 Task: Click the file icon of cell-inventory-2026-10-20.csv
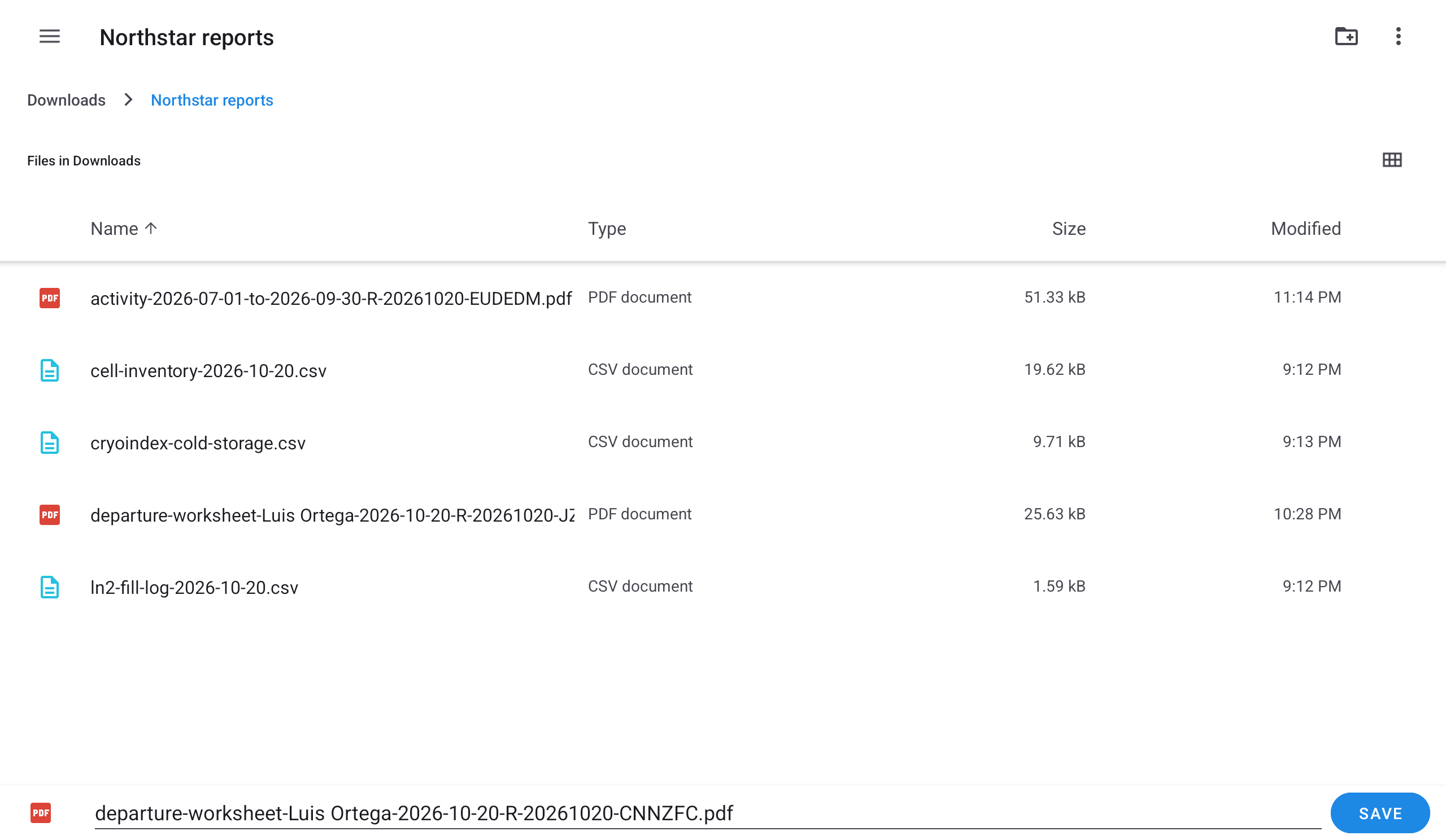click(50, 370)
